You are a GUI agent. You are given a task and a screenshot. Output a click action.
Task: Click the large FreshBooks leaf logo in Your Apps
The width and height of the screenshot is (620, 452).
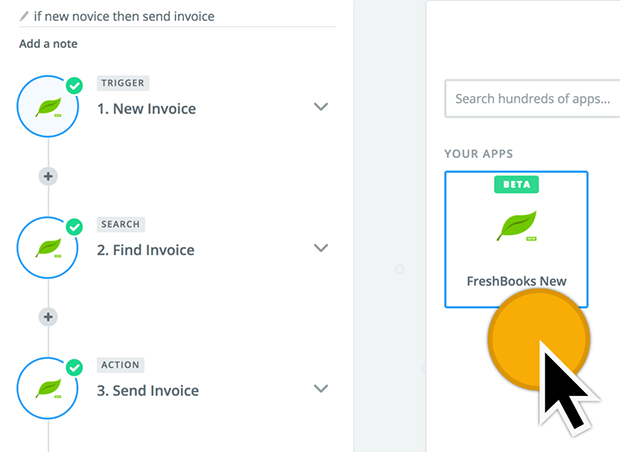[517, 226]
